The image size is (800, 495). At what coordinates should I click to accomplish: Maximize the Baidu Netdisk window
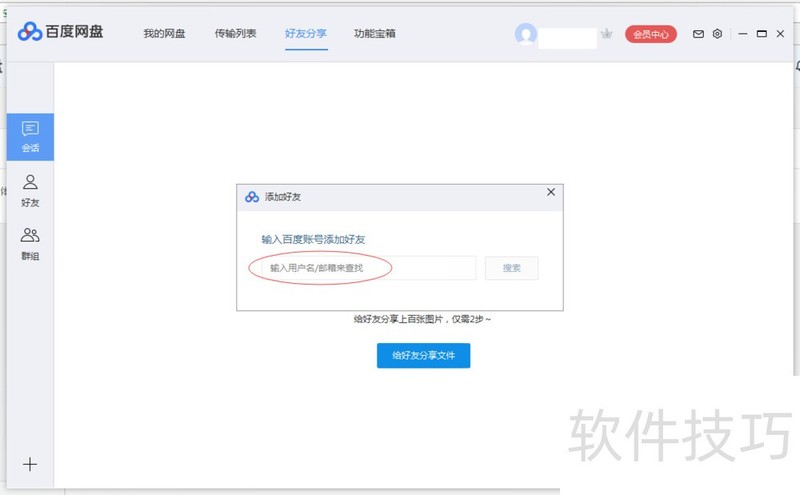[762, 34]
